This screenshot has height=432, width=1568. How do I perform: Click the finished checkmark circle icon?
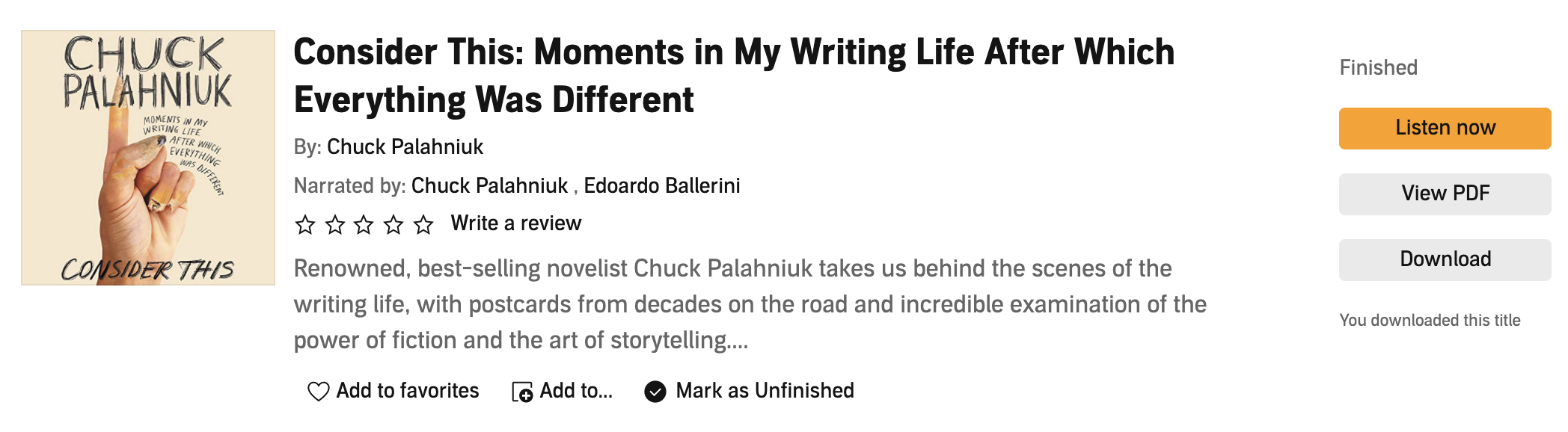pyautogui.click(x=655, y=392)
